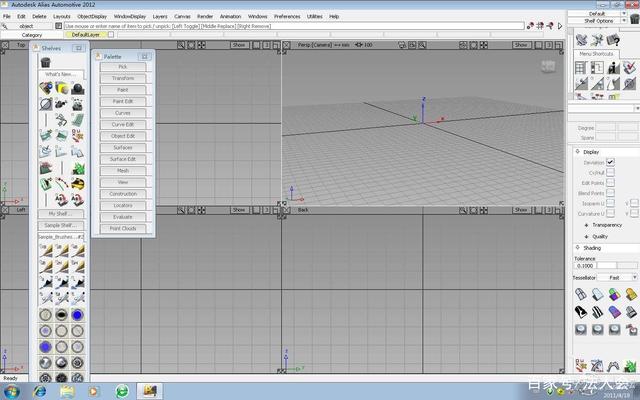Click the look-at icon in the Persp window header
This screenshot has width=640, height=400.
point(463,45)
